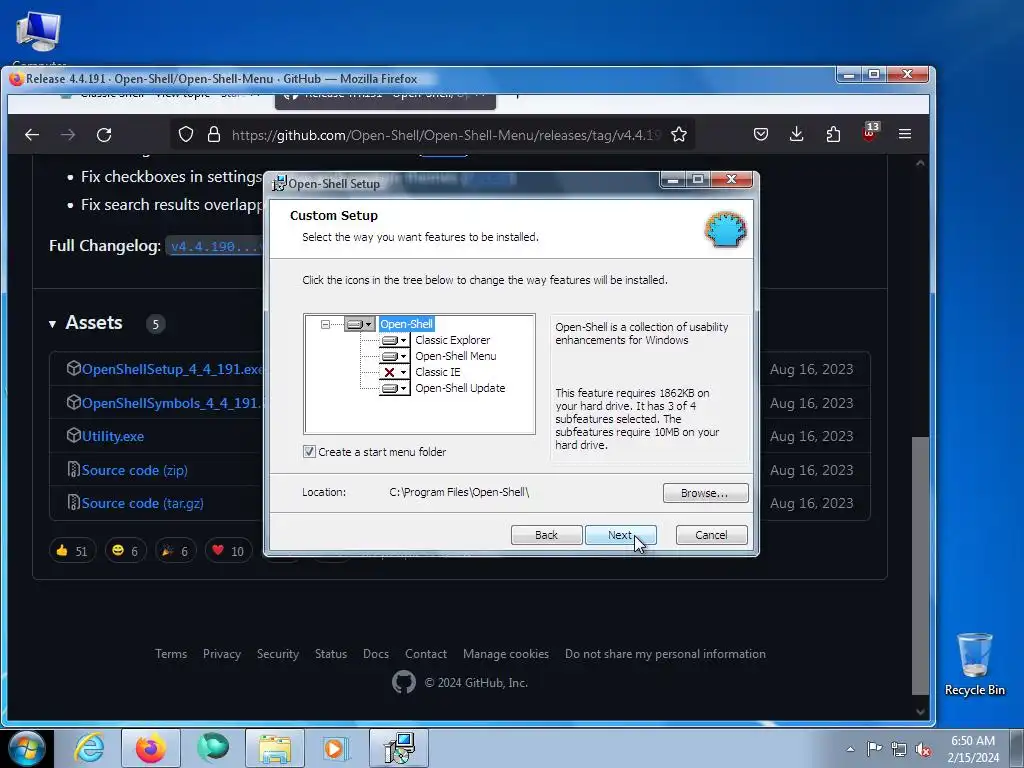Click GitHub octocat logo in footer

click(x=404, y=682)
